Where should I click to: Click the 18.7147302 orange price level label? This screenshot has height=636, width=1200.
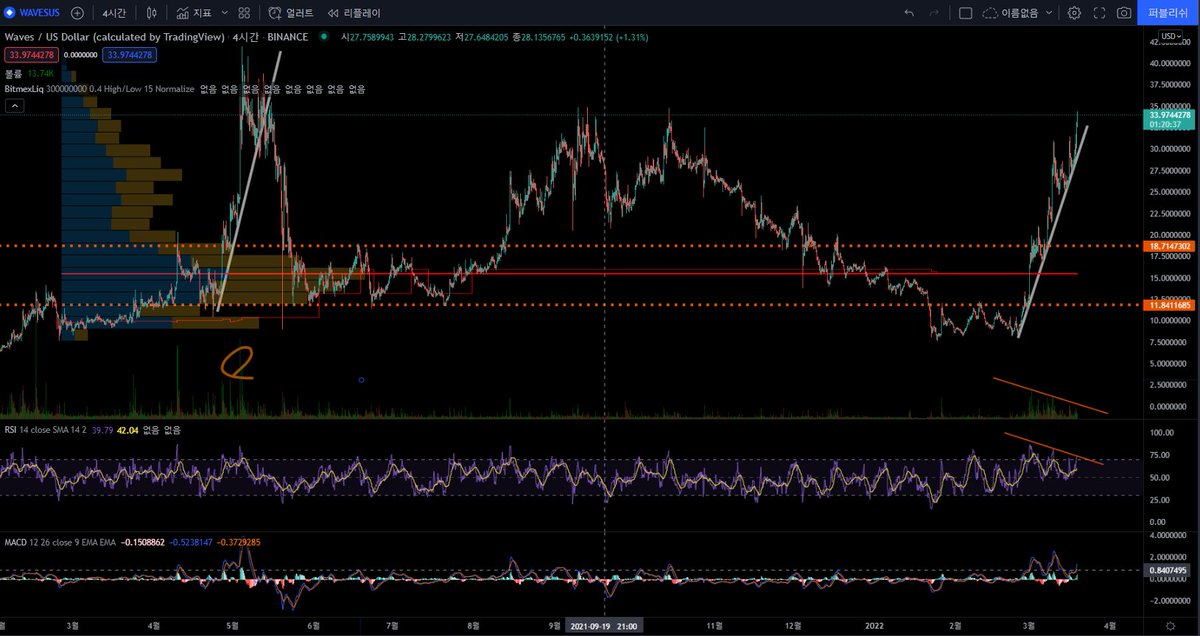pos(1167,245)
